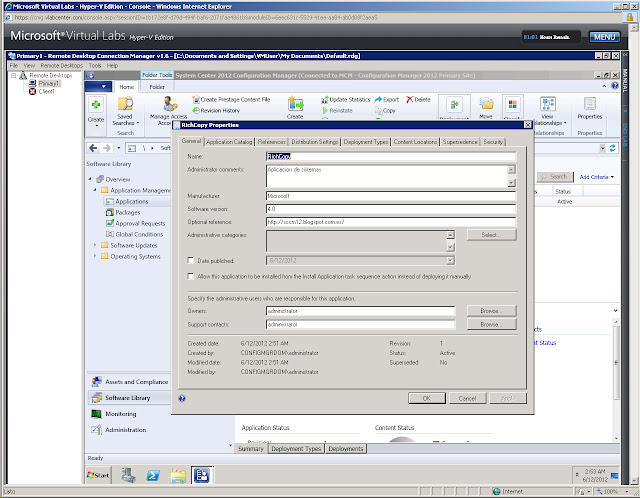Click Update Statistics in ribbon
Viewport: 640px width, 498px height.
(345, 100)
